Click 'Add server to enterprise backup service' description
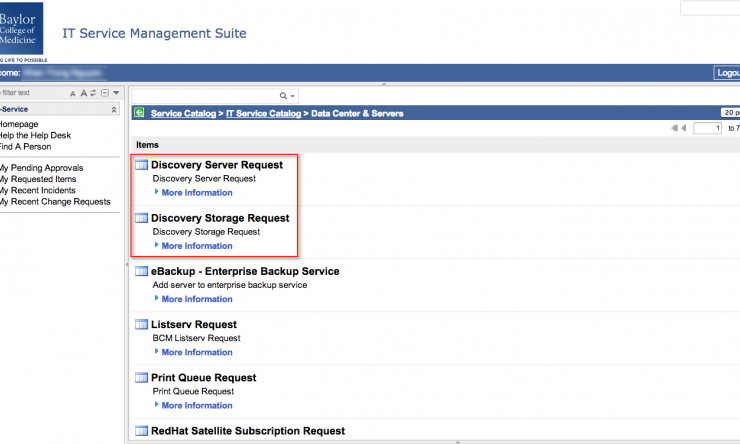The image size is (740, 444). pos(230,285)
